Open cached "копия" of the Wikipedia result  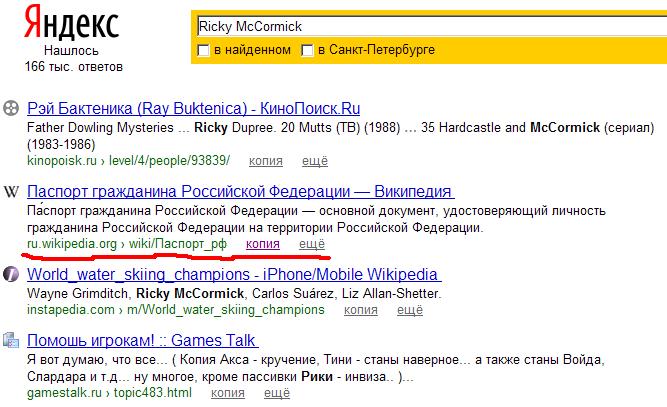pyautogui.click(x=263, y=243)
